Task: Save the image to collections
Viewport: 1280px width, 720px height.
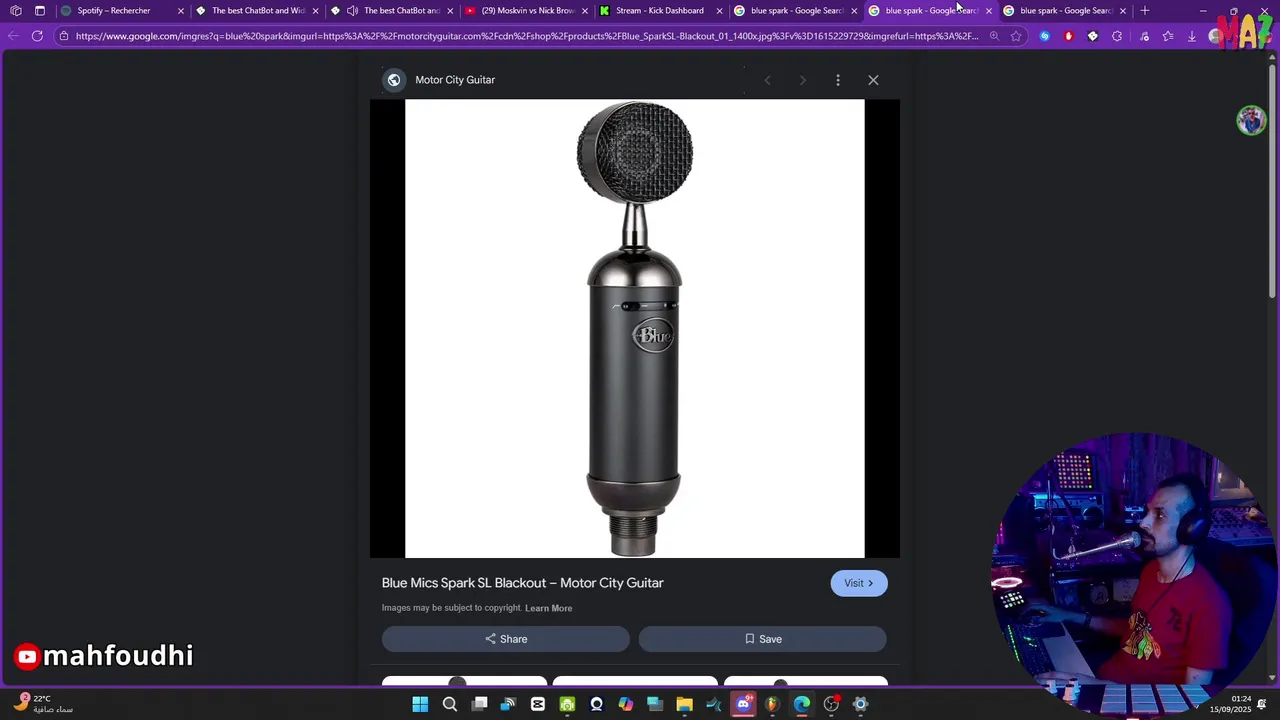Action: click(x=763, y=639)
